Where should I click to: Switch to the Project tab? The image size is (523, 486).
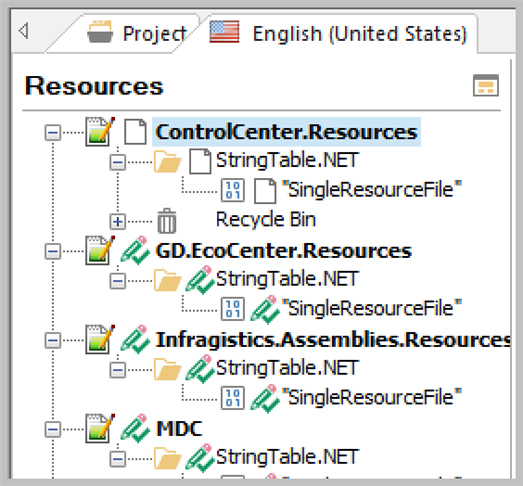click(x=137, y=34)
